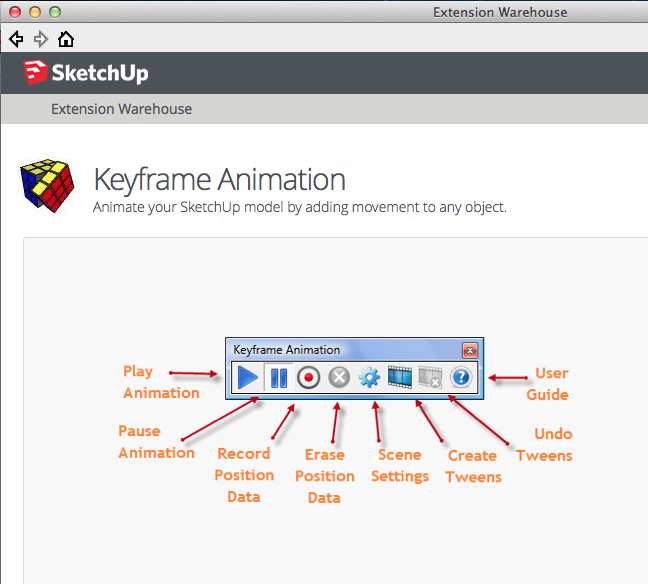Open the User Guide question mark icon

[x=461, y=377]
